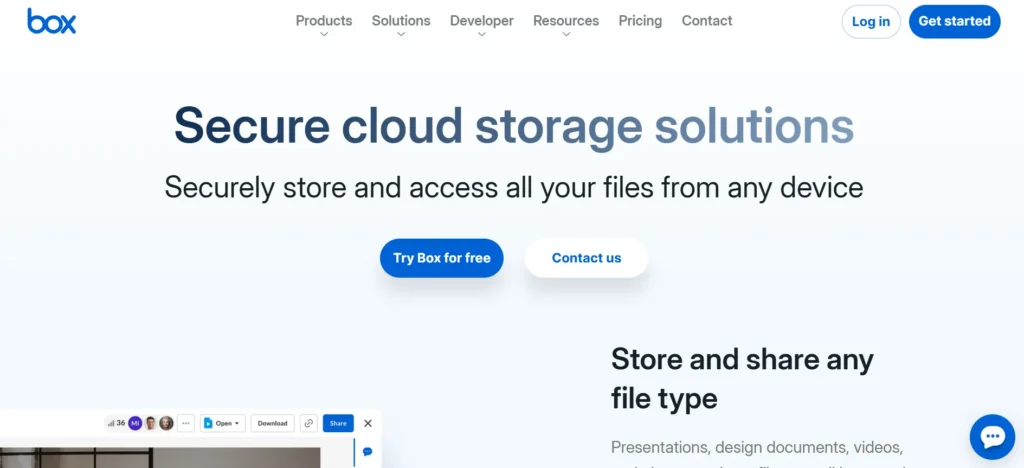Screen dimensions: 1024x468
Task: Click the 'Presentations, design documents, videos' text
Action: coord(758,448)
